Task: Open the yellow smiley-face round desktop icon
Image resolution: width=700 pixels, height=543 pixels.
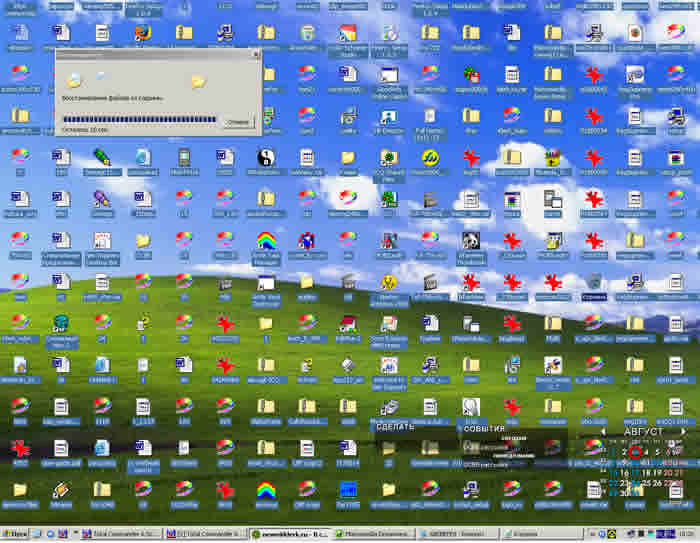Action: (x=430, y=157)
